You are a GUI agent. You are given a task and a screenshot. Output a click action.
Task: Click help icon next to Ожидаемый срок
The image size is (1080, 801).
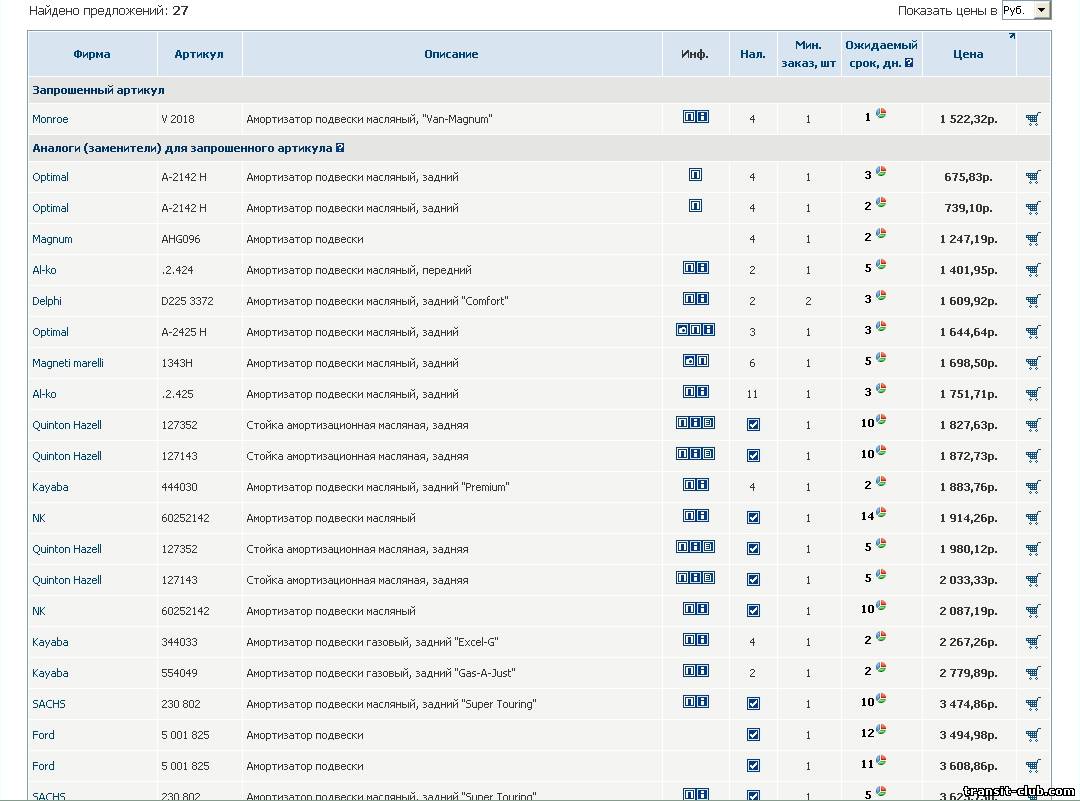coord(909,63)
